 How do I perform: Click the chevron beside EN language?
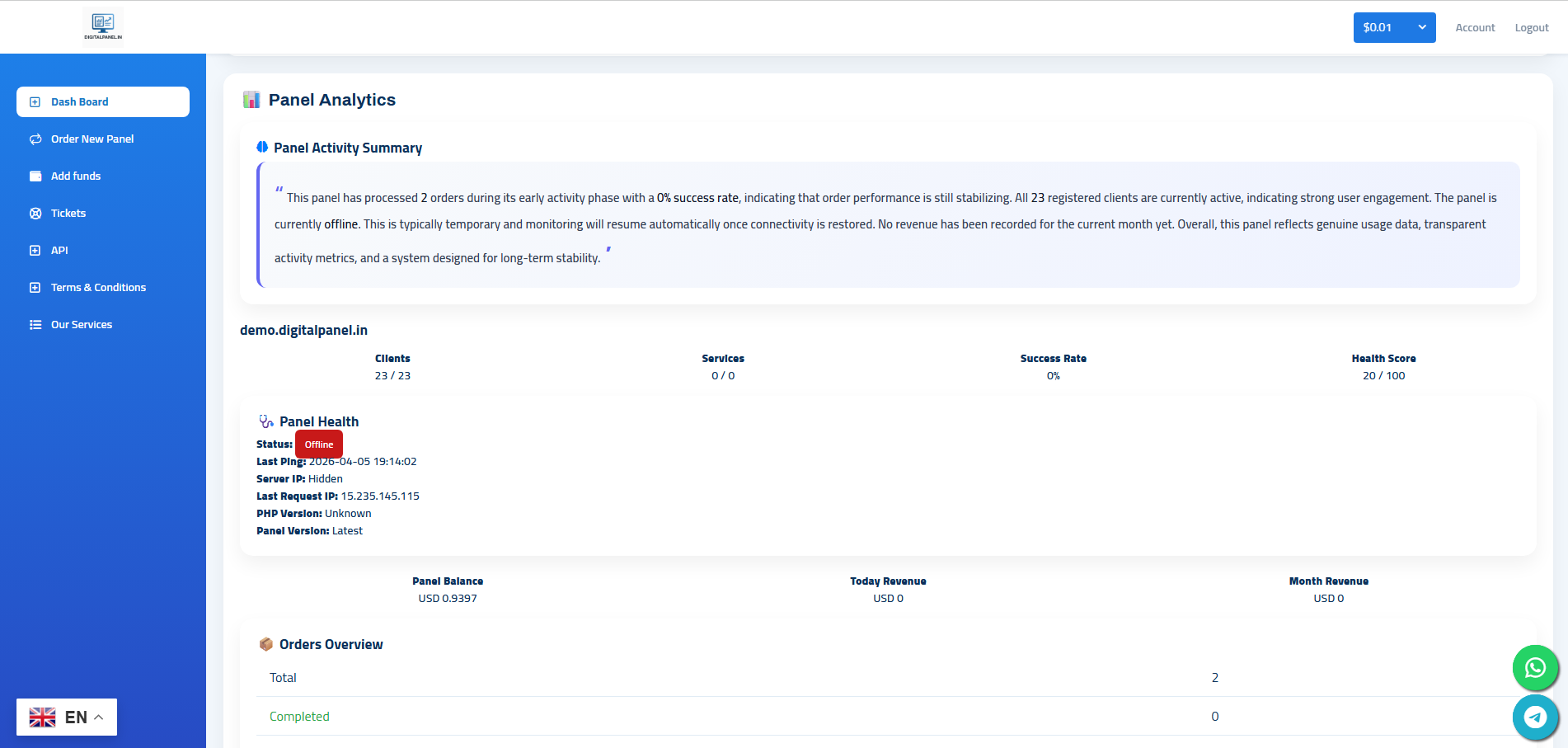tap(99, 717)
